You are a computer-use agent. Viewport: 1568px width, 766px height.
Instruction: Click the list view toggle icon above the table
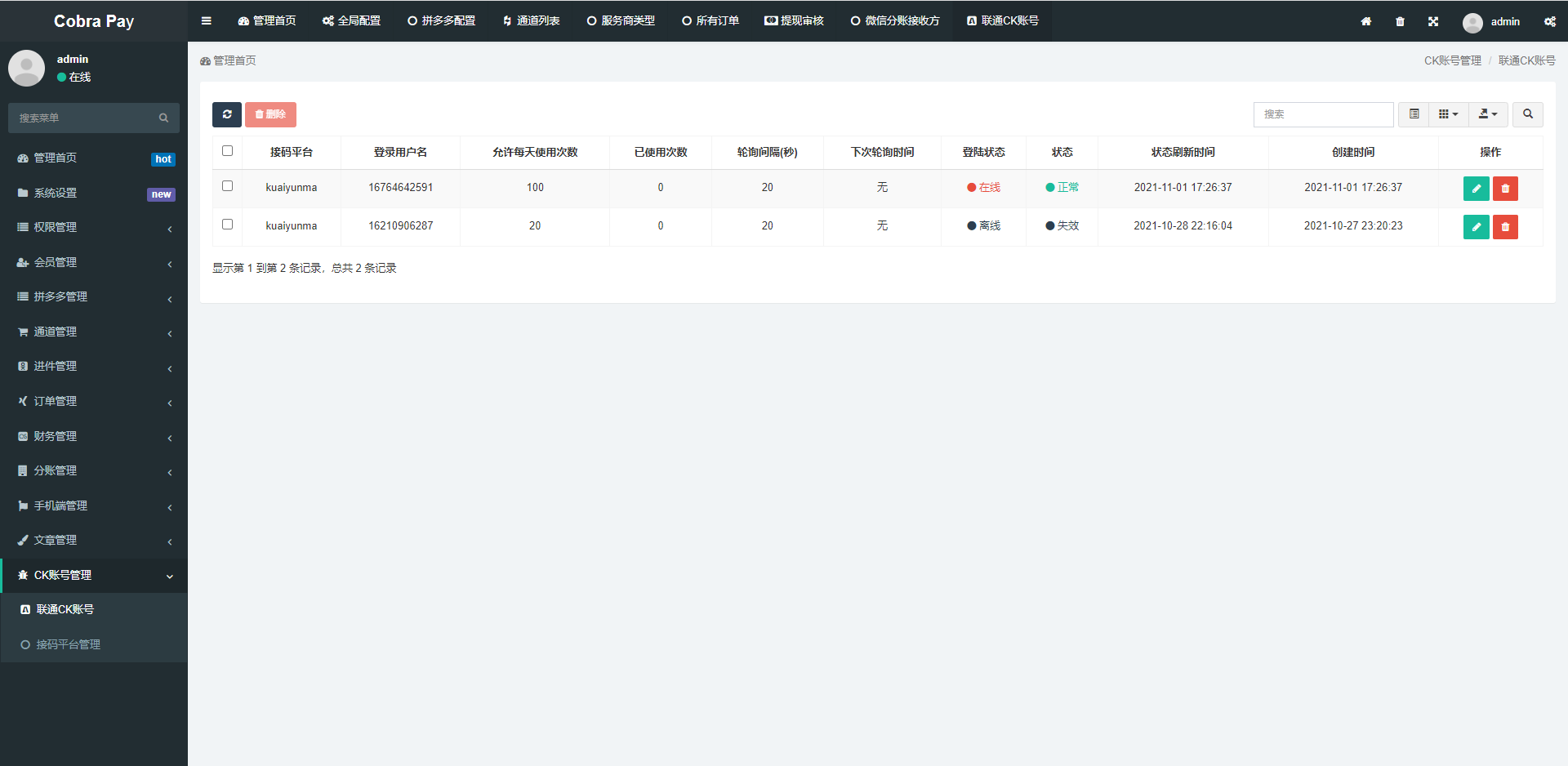click(x=1413, y=114)
